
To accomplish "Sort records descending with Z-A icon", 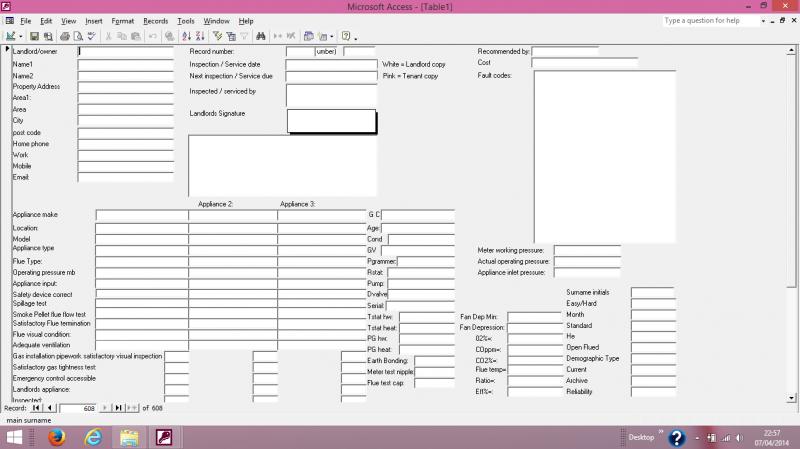I will (x=199, y=36).
